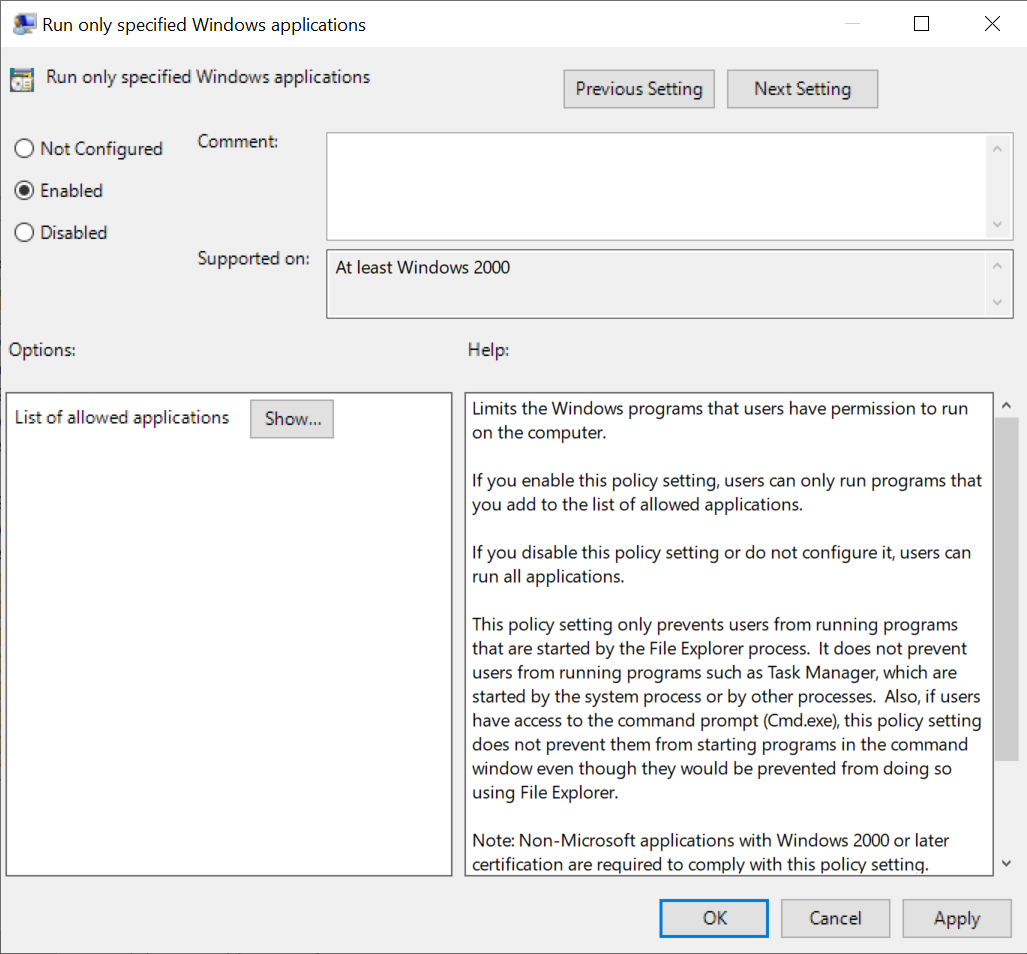Navigate to the Next Setting
Viewport: 1027px width, 954px height.
coord(802,89)
